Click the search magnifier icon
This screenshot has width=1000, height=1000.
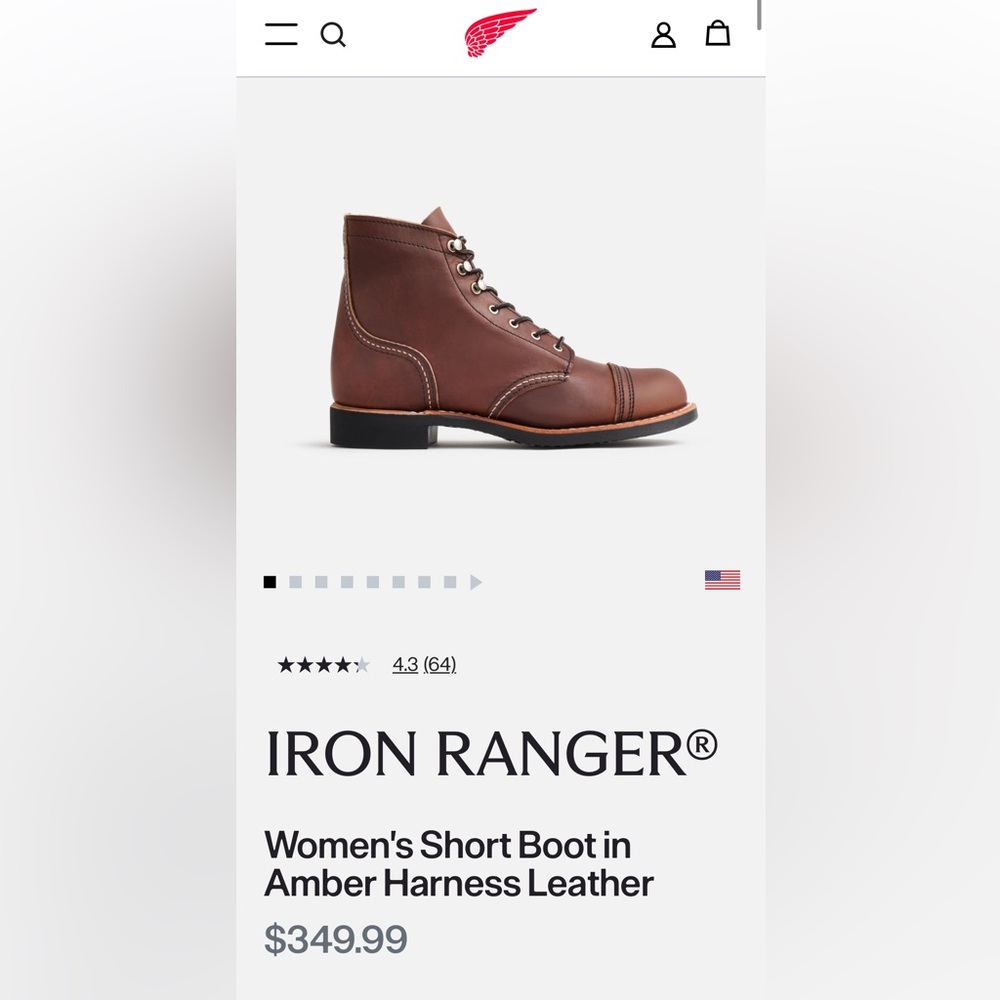click(335, 35)
